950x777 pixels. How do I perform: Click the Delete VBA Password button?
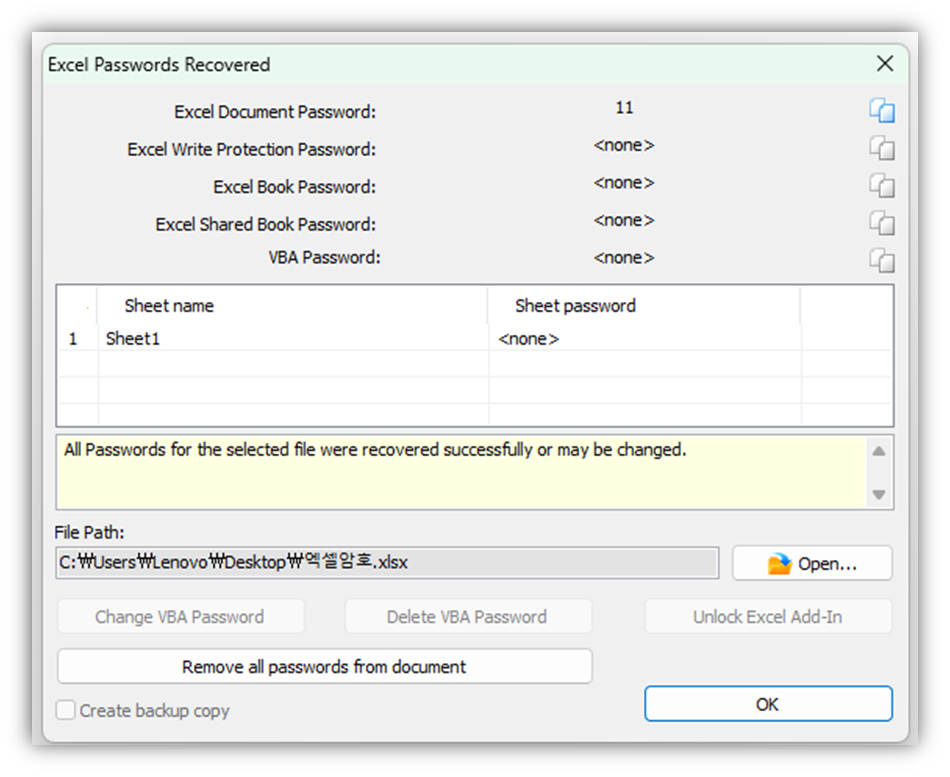tap(467, 617)
